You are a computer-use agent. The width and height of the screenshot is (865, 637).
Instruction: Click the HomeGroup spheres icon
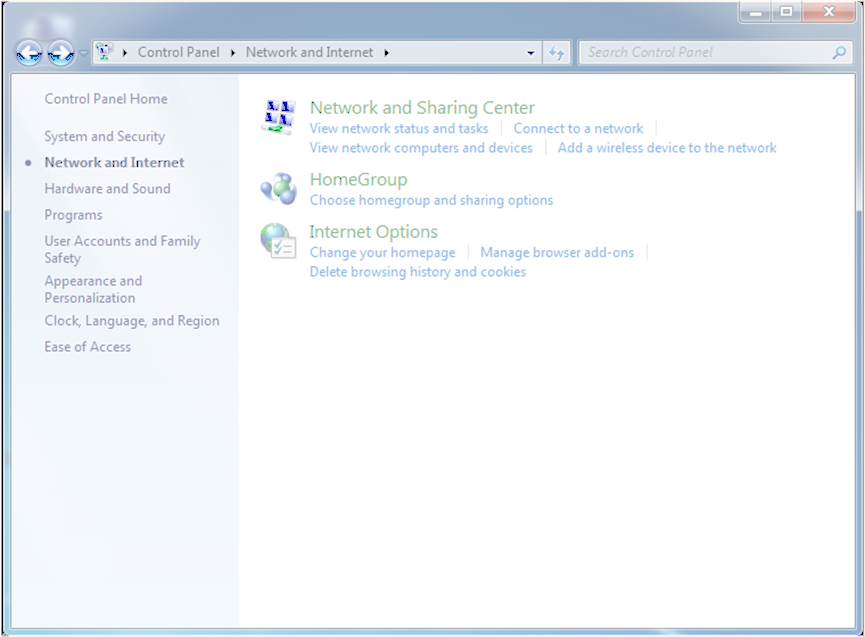279,189
